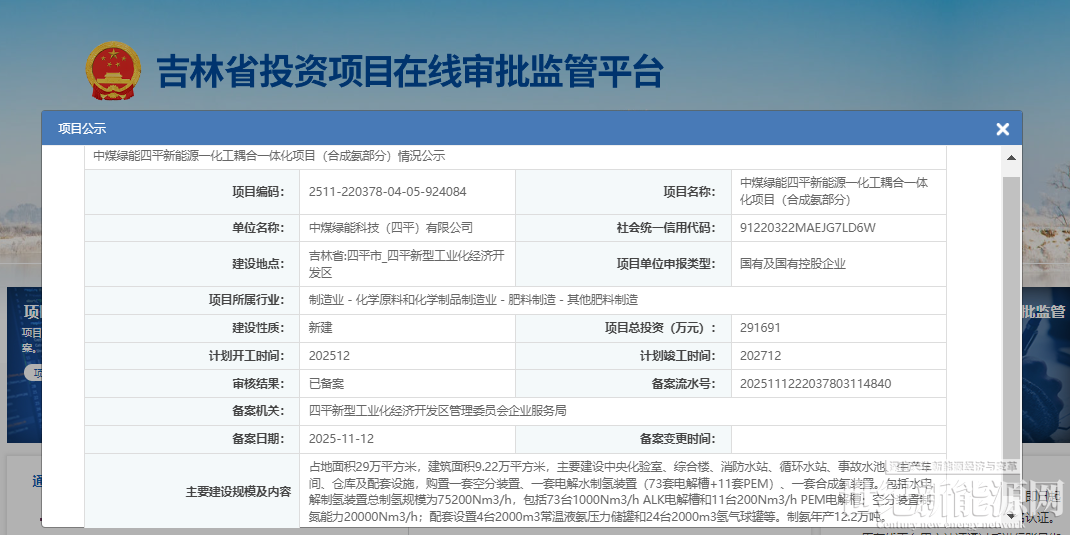The height and width of the screenshot is (535, 1070).
Task: Click the project name value 中煤绿能四平新能源—化工耦合一体化项目 in the top-right cell
Action: 834,192
